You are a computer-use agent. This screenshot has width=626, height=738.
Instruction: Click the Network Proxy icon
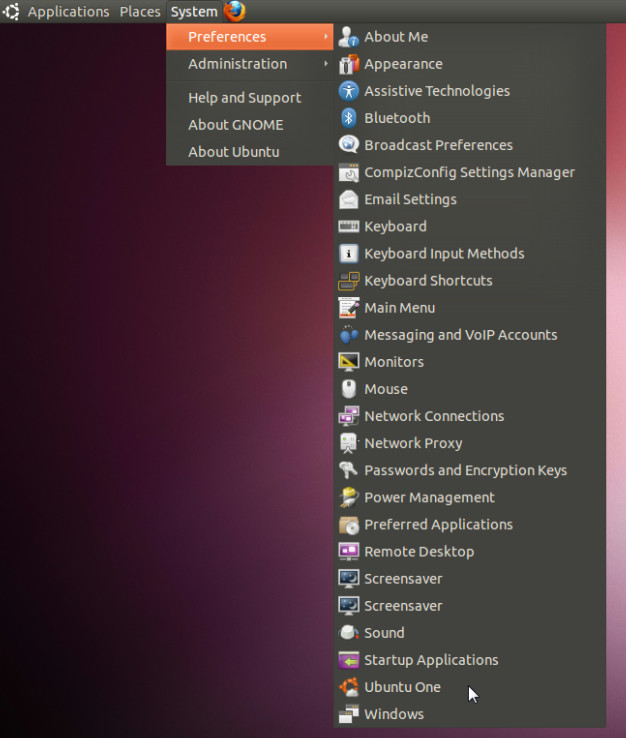(x=349, y=443)
